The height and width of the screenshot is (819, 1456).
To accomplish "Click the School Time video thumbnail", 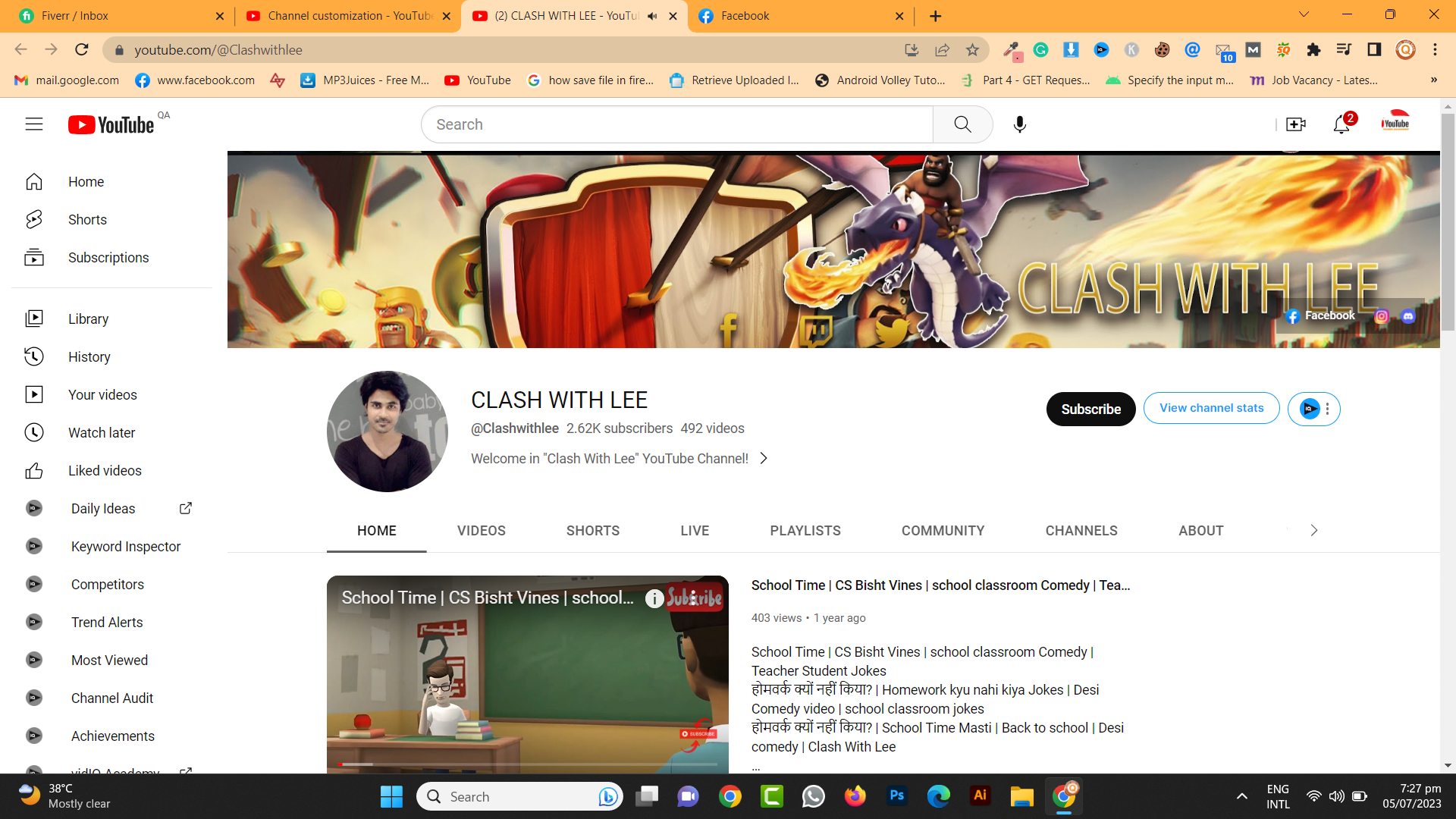I will coord(528,675).
